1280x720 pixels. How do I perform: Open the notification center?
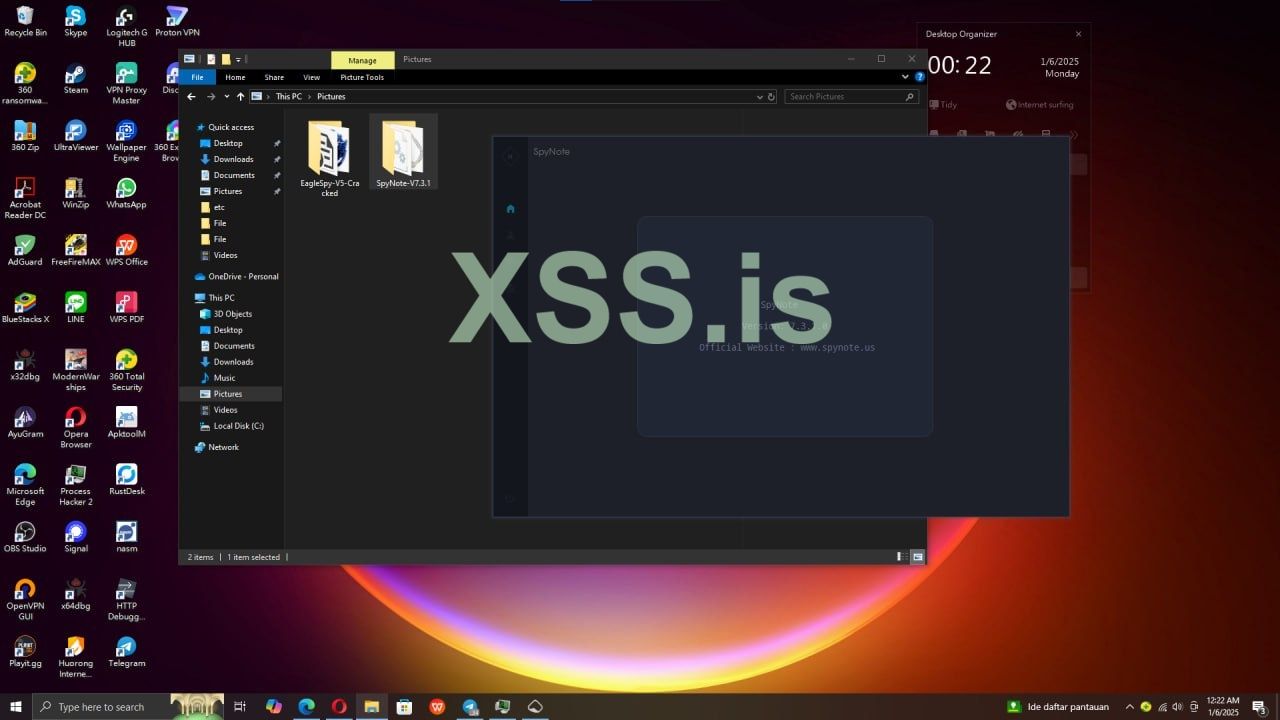click(x=1259, y=707)
